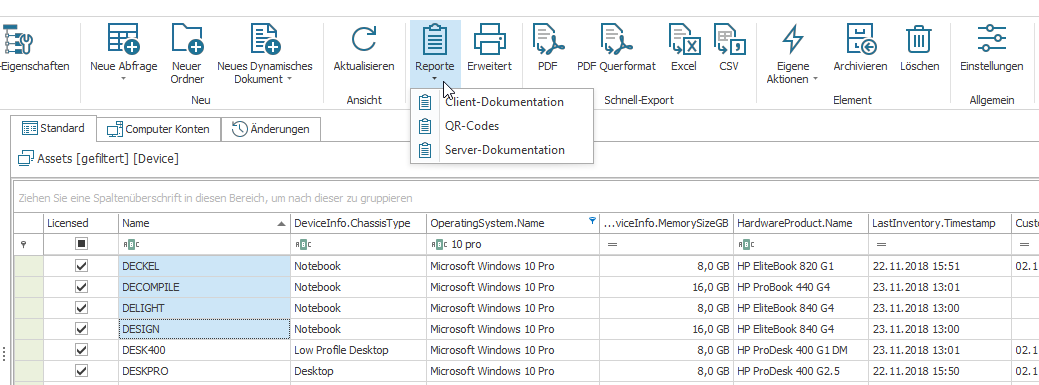Viewport: 1039px width, 385px height.
Task: Select Client-Dokumentation from Reporte menu
Action: point(502,102)
